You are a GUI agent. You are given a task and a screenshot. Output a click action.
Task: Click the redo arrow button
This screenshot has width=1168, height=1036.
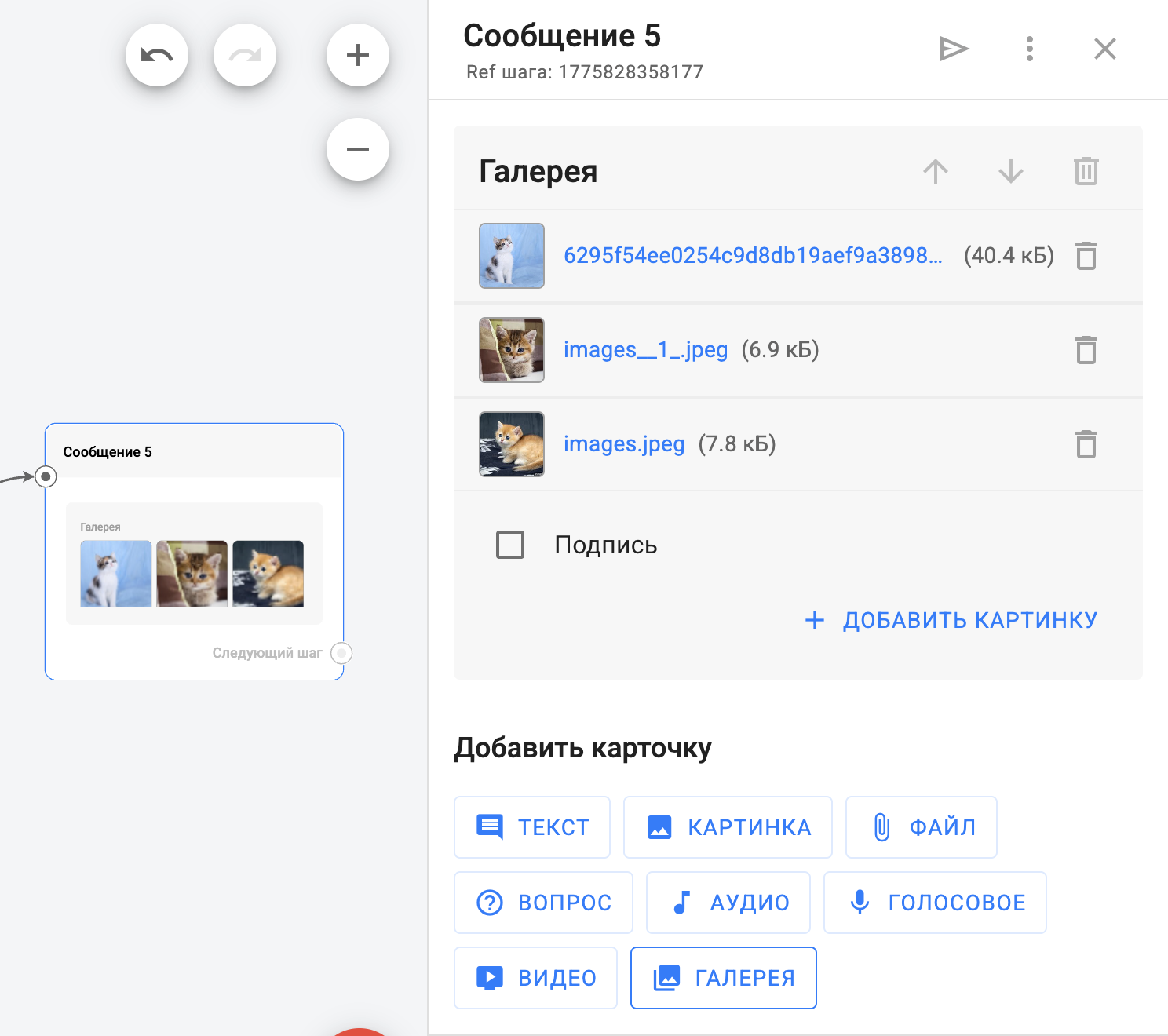click(245, 55)
